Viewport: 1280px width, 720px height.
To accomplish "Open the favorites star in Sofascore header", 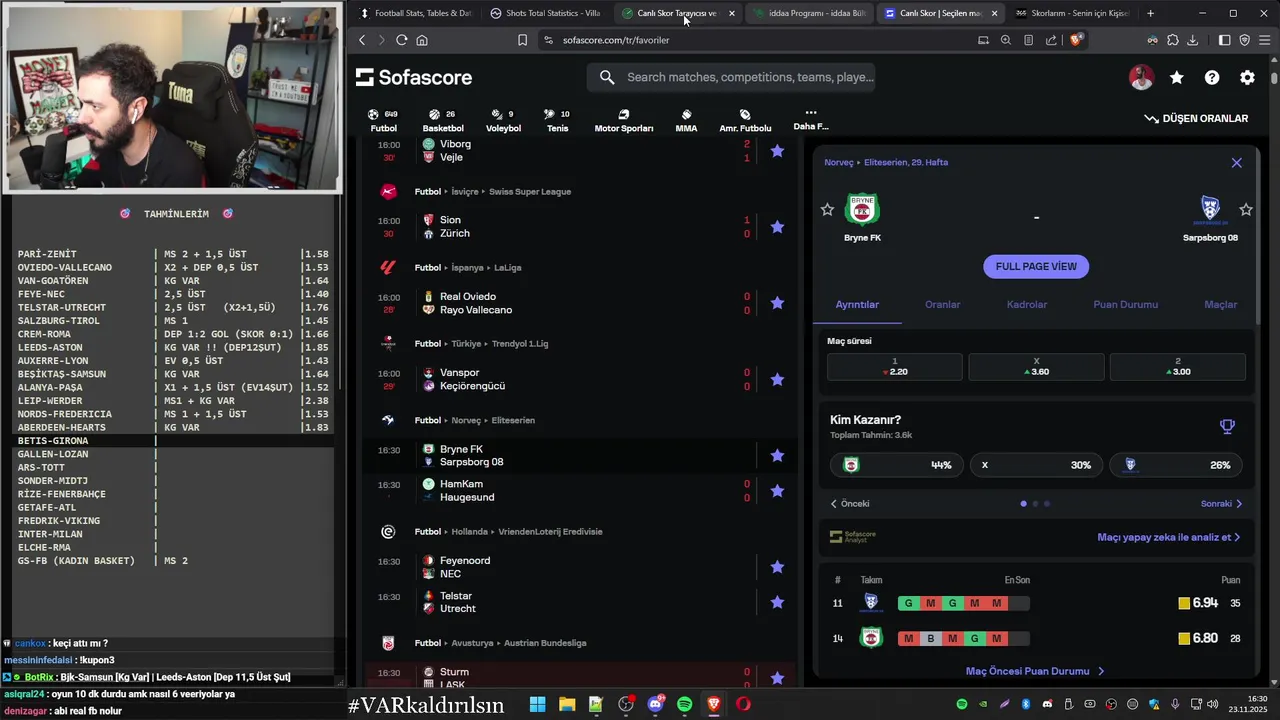I will (1177, 77).
